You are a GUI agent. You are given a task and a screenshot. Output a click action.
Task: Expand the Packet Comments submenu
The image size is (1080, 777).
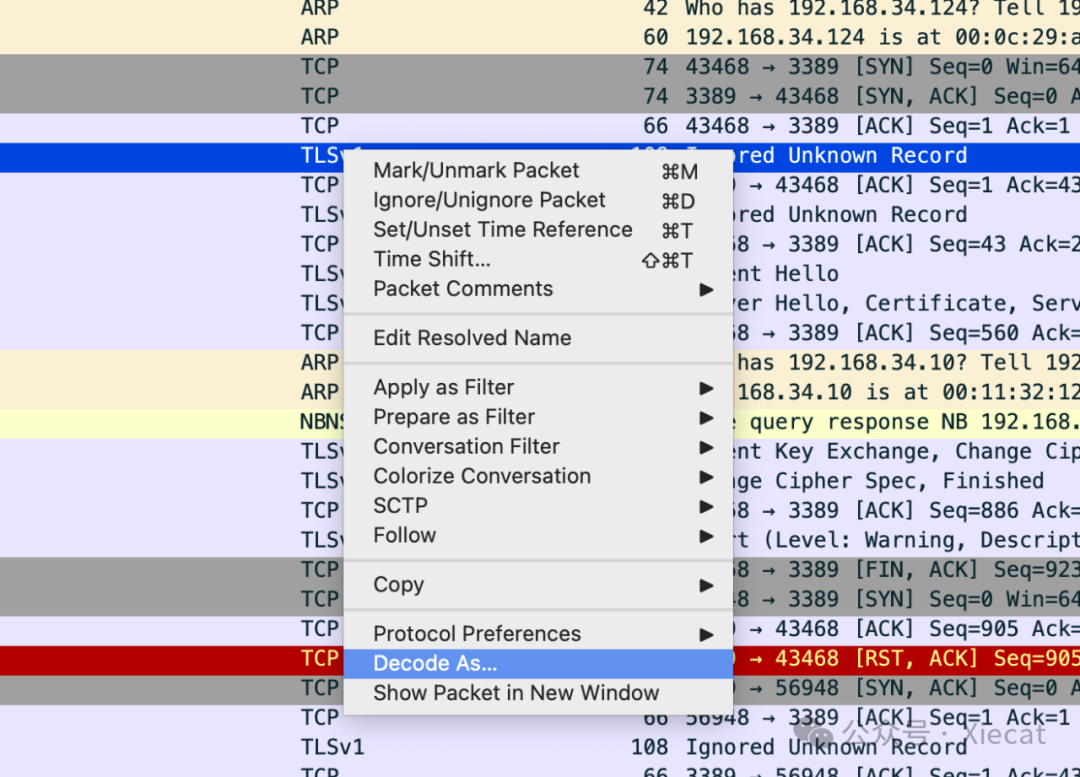[463, 289]
